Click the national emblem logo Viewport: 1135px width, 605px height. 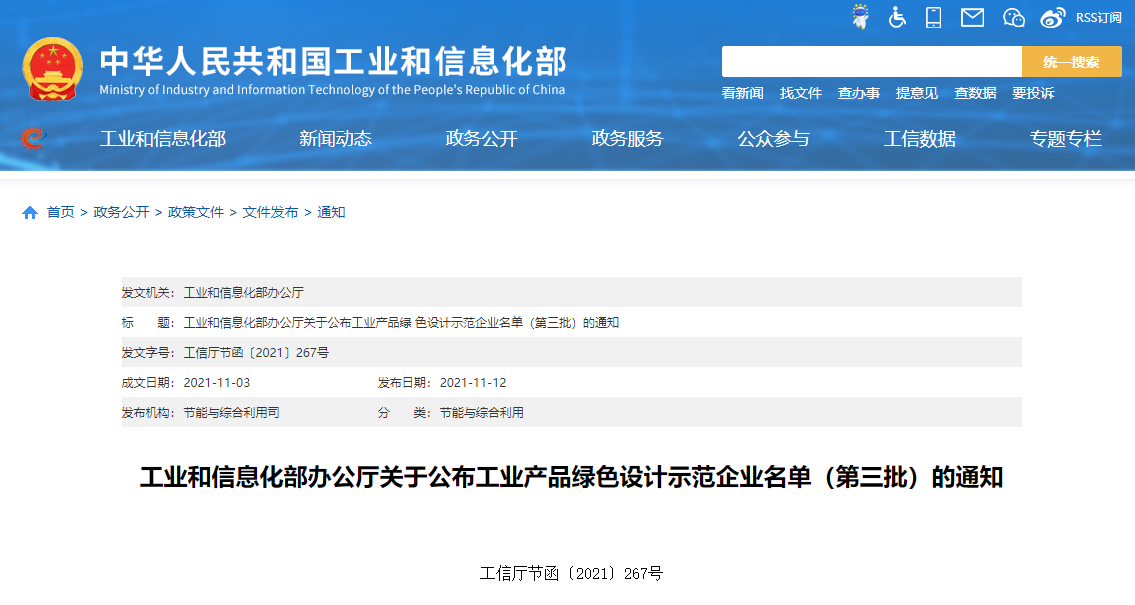54,69
